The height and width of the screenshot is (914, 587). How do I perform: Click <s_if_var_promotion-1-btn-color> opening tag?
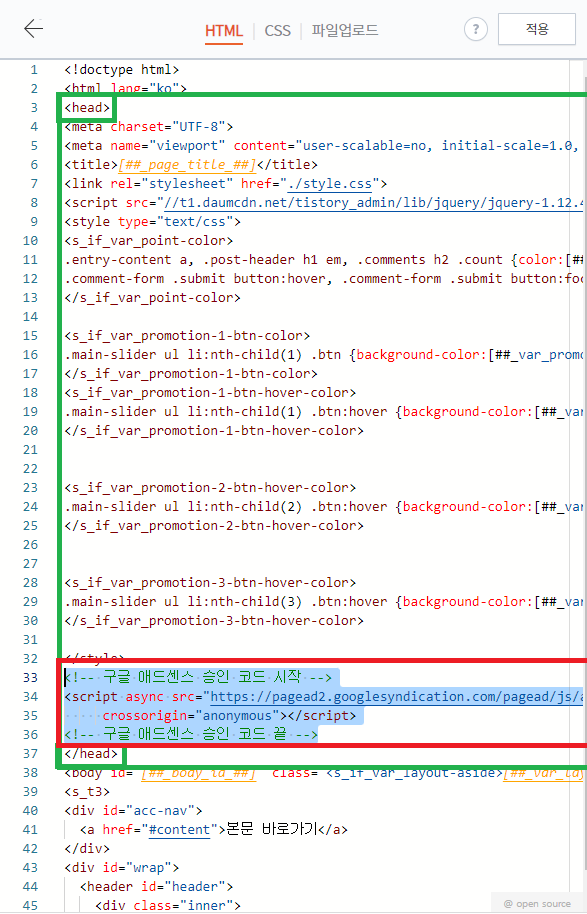(x=187, y=336)
